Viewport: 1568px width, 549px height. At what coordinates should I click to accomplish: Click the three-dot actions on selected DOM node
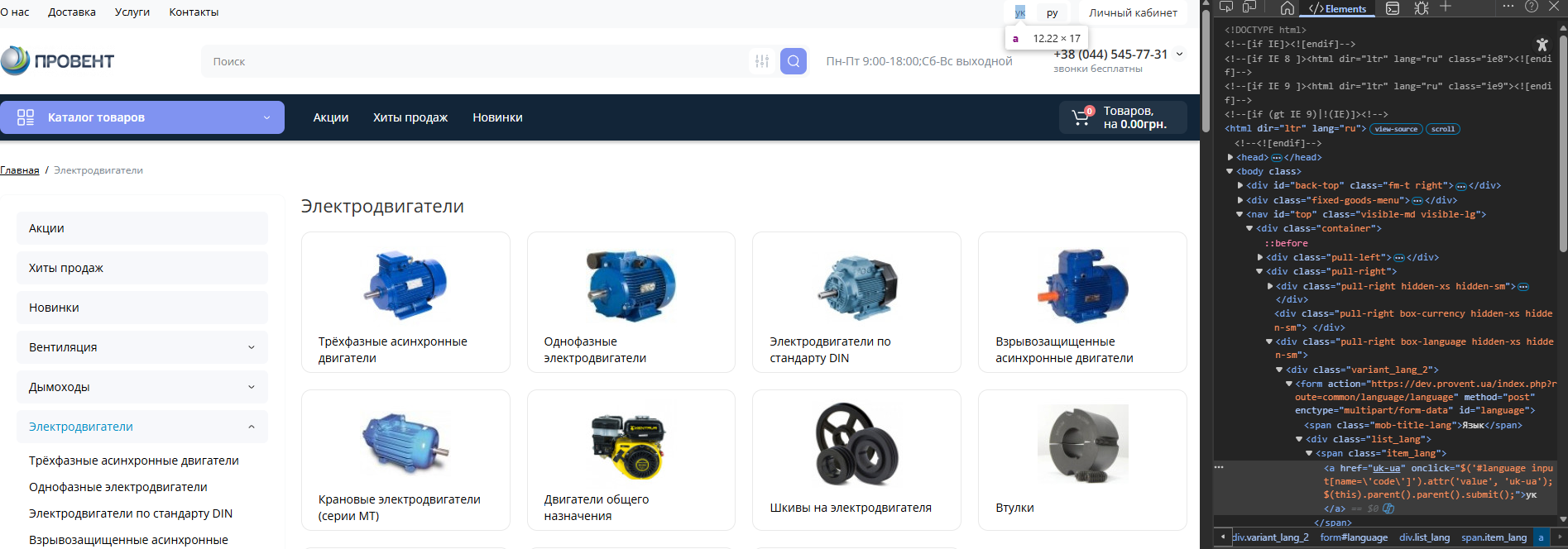(1219, 468)
